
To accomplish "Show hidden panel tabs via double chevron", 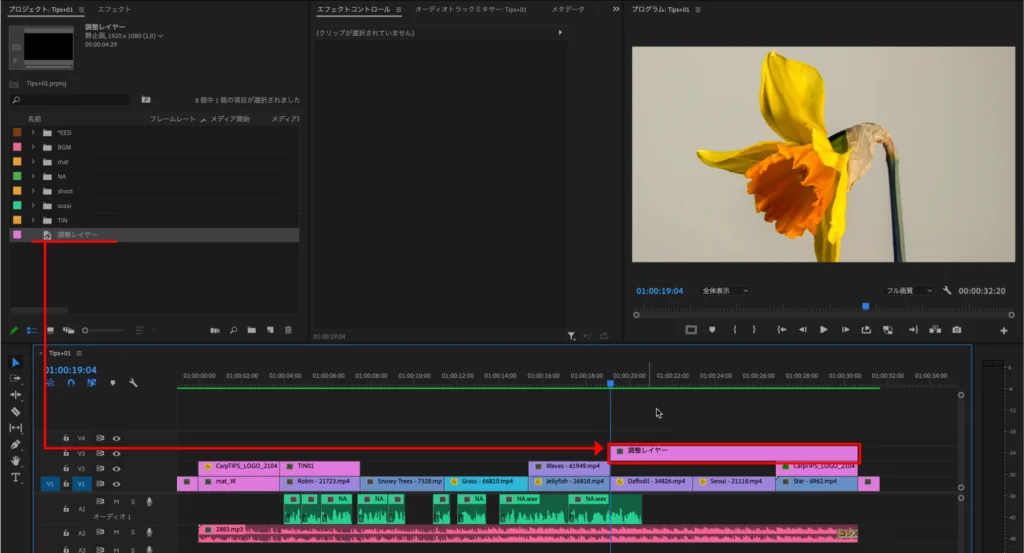I will (x=616, y=9).
